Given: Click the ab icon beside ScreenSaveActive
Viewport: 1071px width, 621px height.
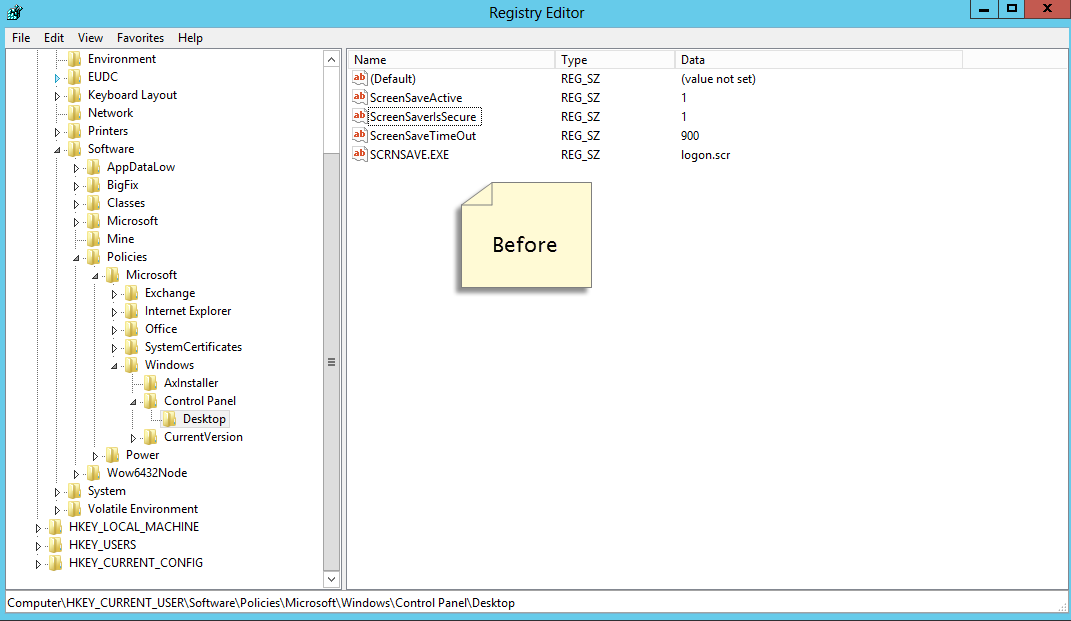Looking at the screenshot, I should (360, 97).
